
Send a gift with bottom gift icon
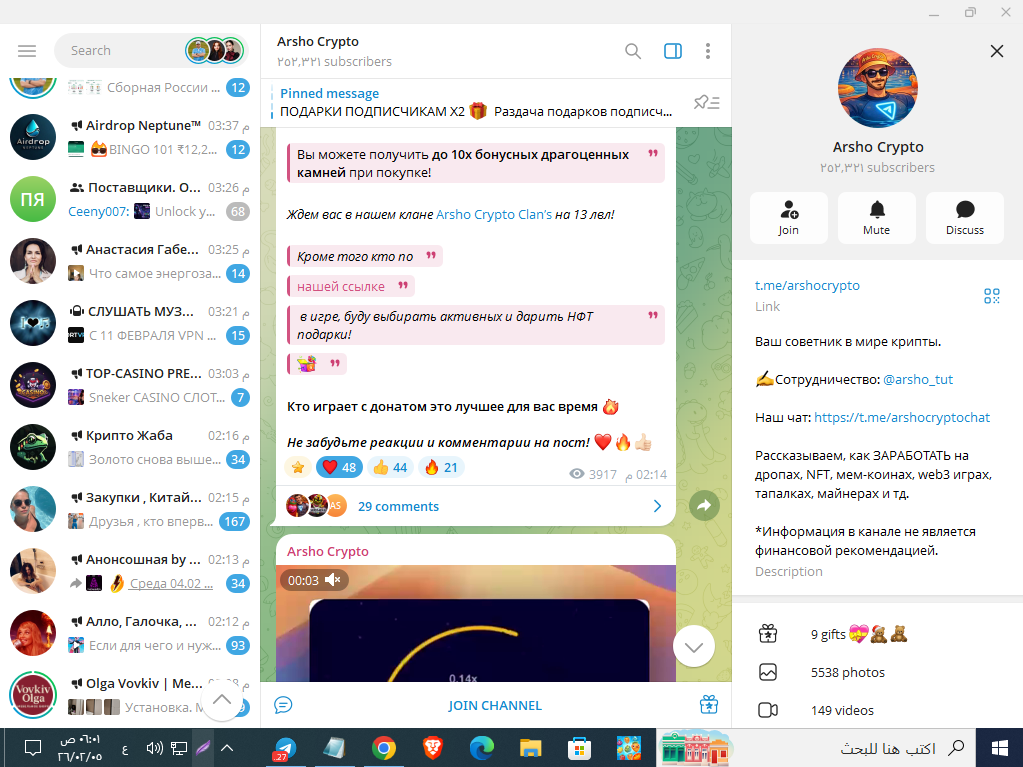[x=709, y=705]
